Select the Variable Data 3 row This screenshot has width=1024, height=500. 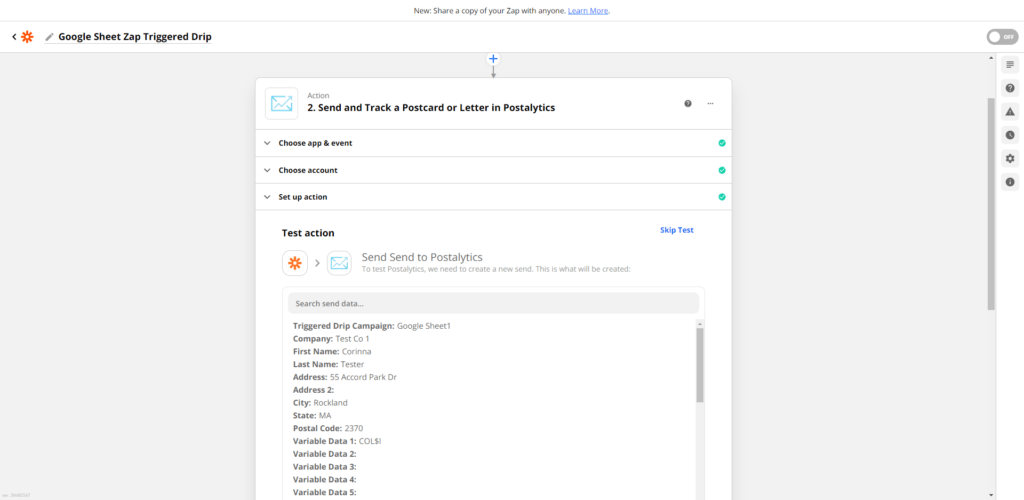point(325,467)
